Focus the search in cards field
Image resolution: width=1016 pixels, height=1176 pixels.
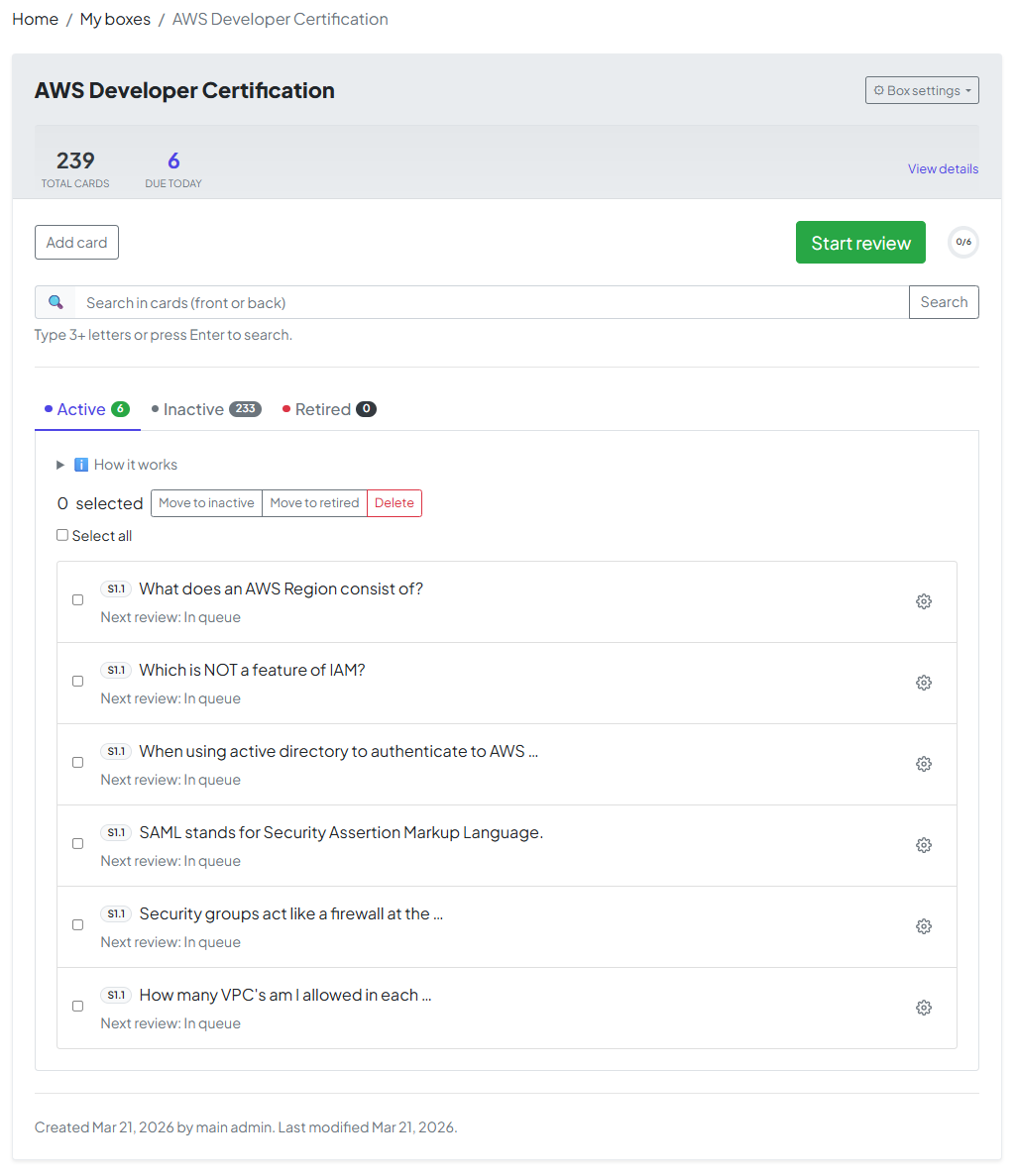492,302
